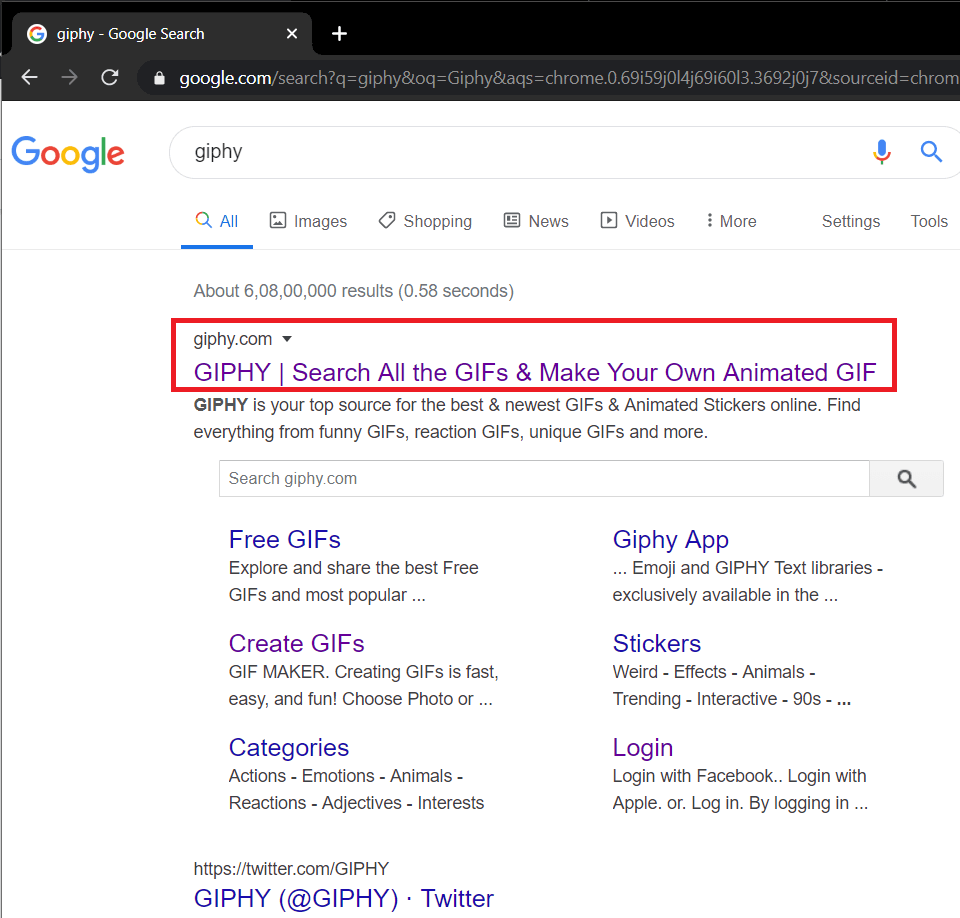
Task: Open the More search filters menu
Action: tap(730, 221)
